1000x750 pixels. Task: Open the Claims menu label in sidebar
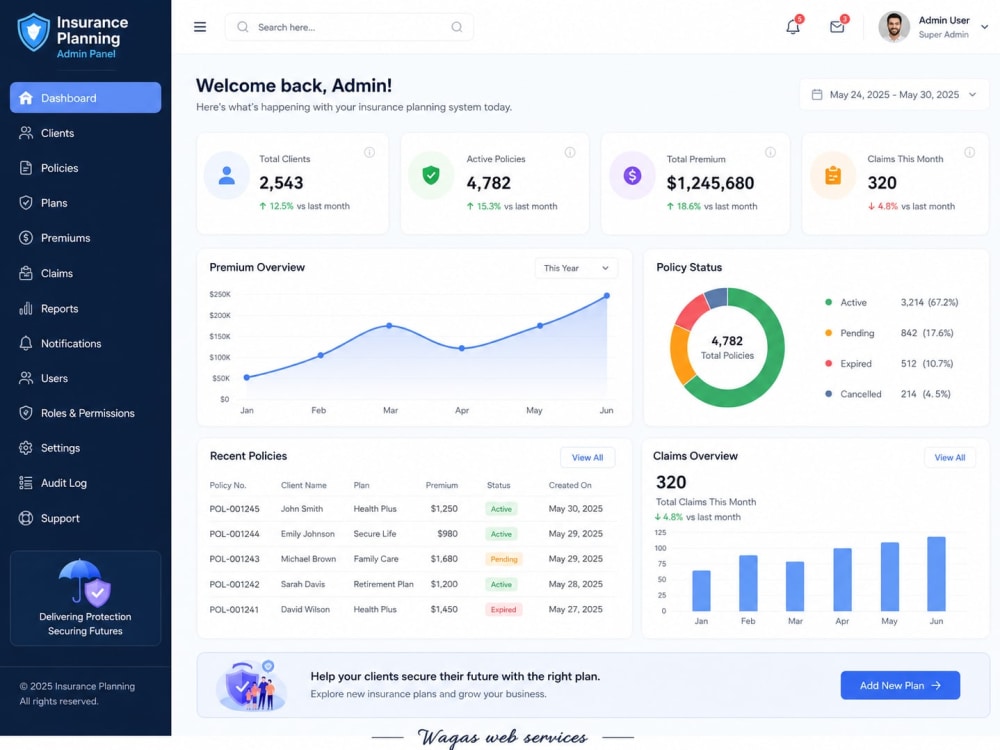[57, 273]
